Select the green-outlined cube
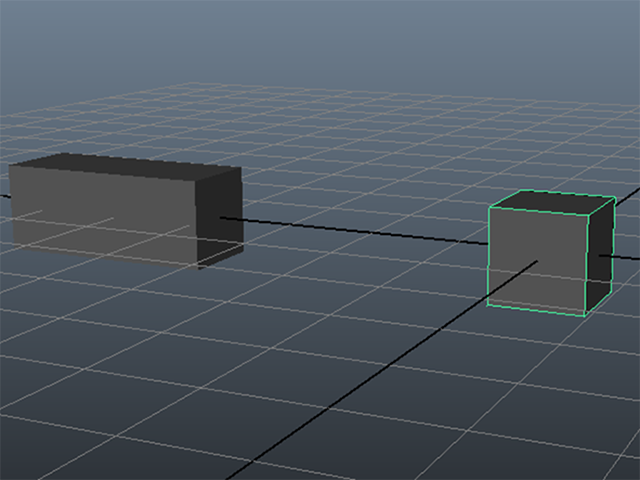 [551, 253]
